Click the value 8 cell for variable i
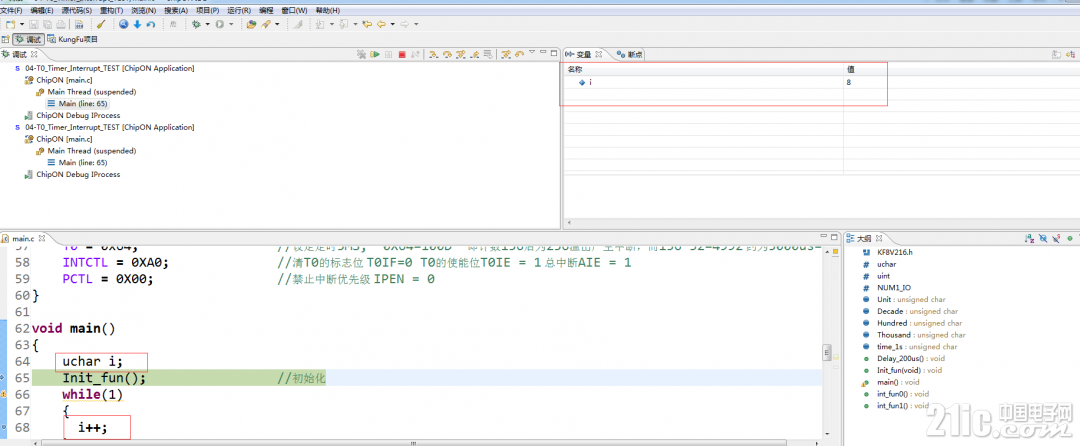The height and width of the screenshot is (446, 1080). (850, 82)
